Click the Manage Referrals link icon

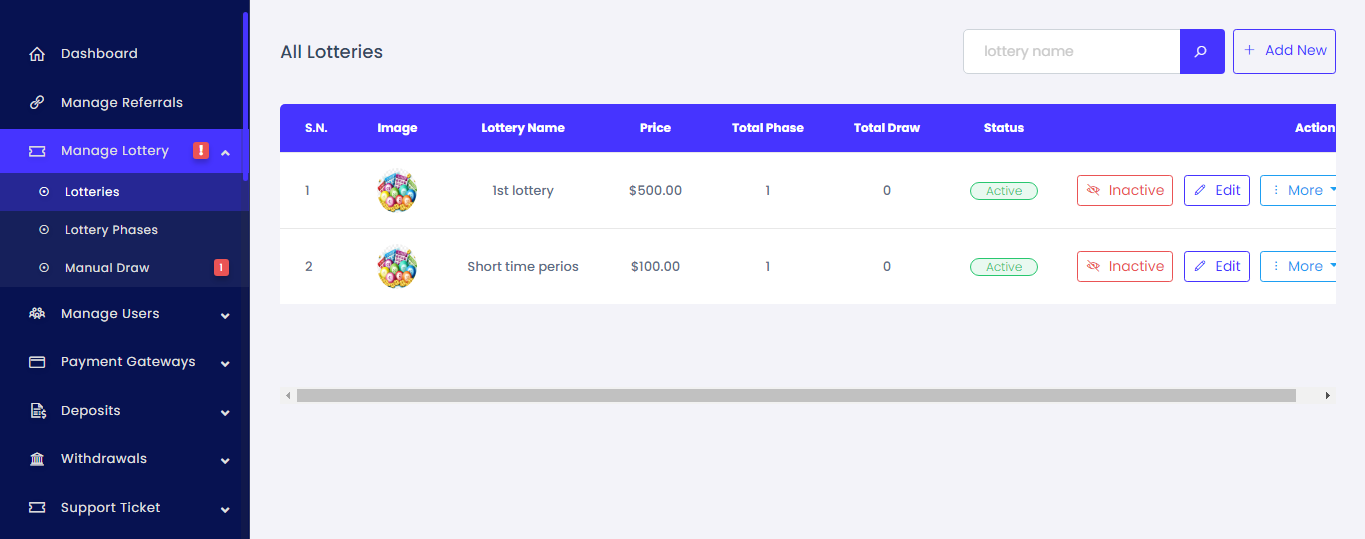(x=37, y=103)
